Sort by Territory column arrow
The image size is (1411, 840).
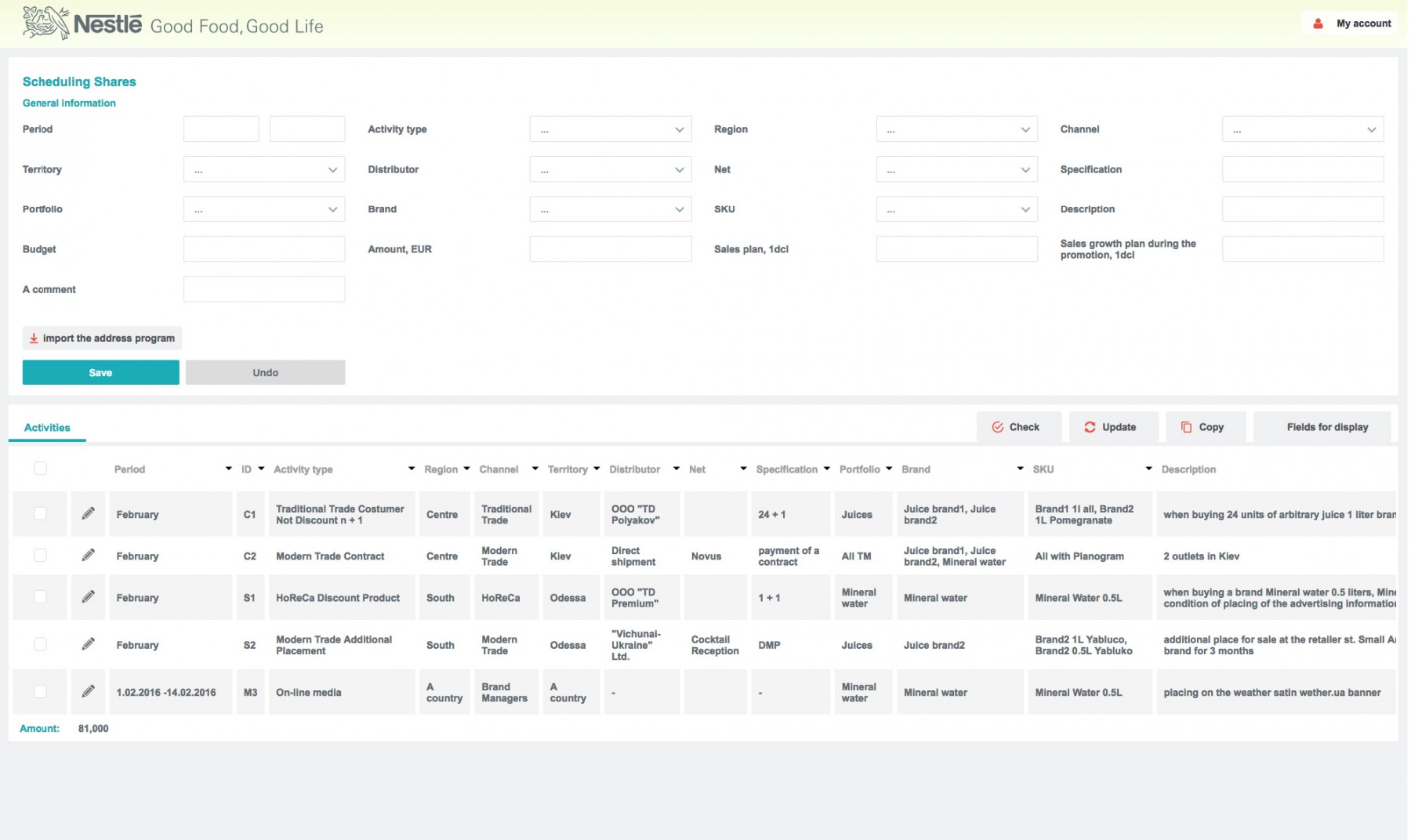coord(597,469)
